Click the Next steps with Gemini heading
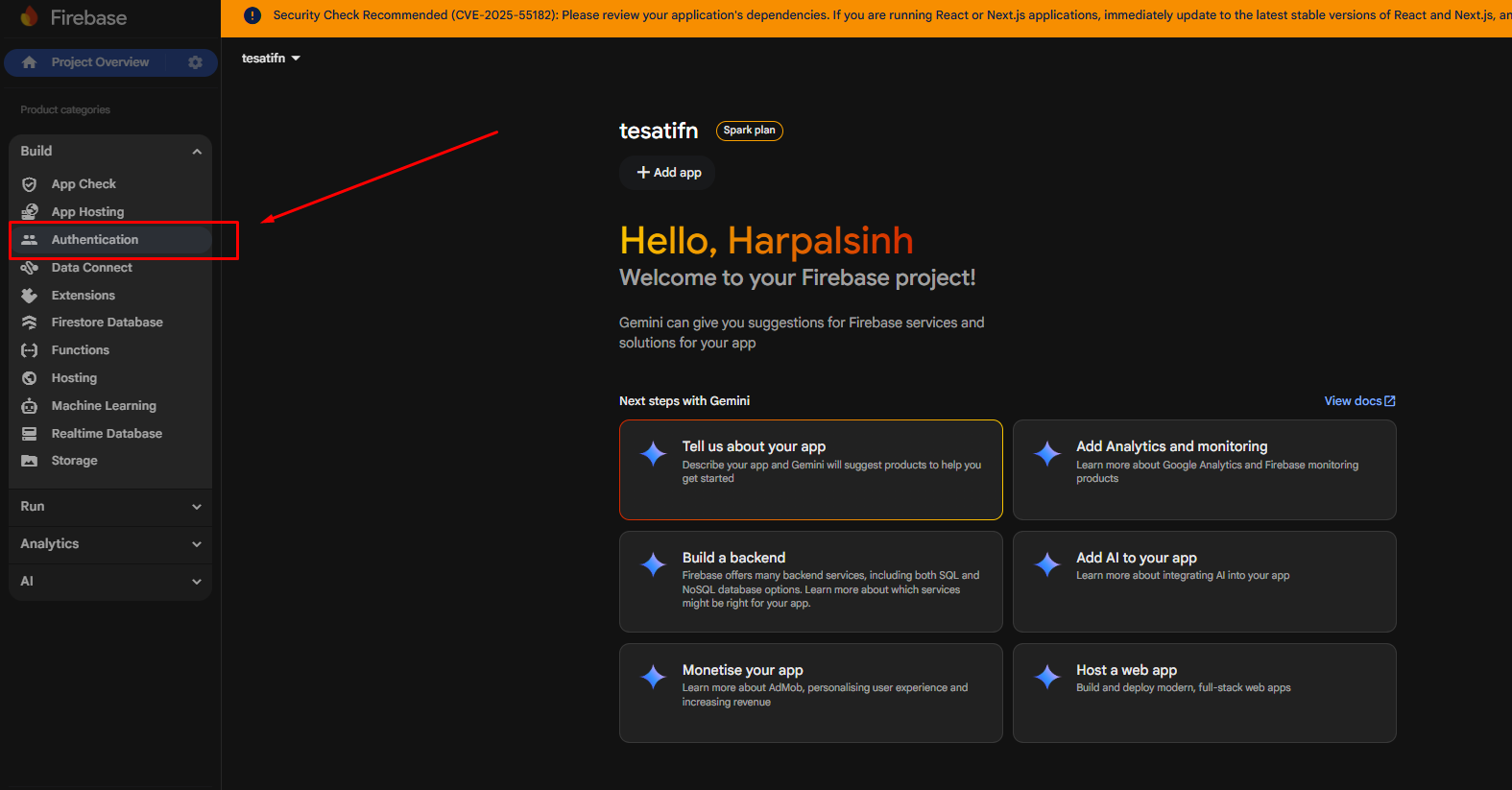This screenshot has width=1512, height=790. (x=684, y=401)
